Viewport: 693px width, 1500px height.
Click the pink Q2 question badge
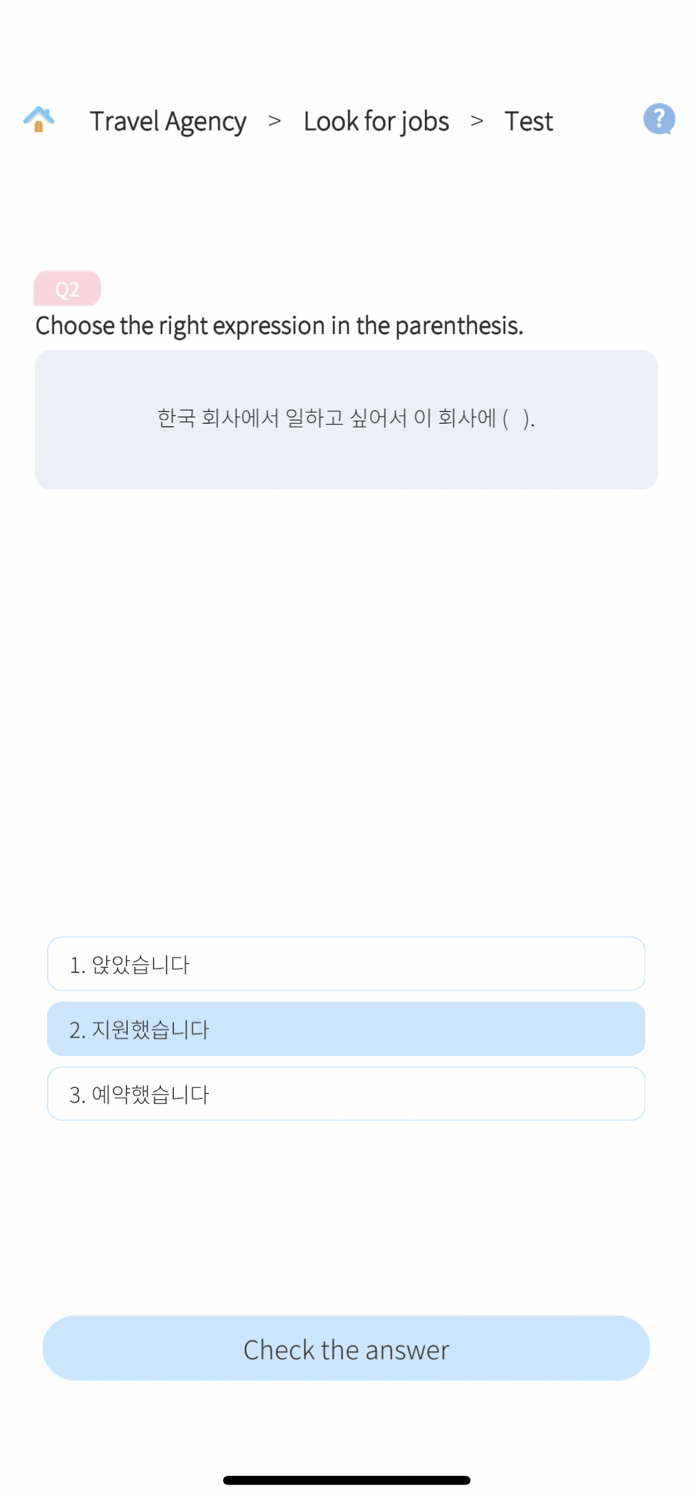(67, 289)
